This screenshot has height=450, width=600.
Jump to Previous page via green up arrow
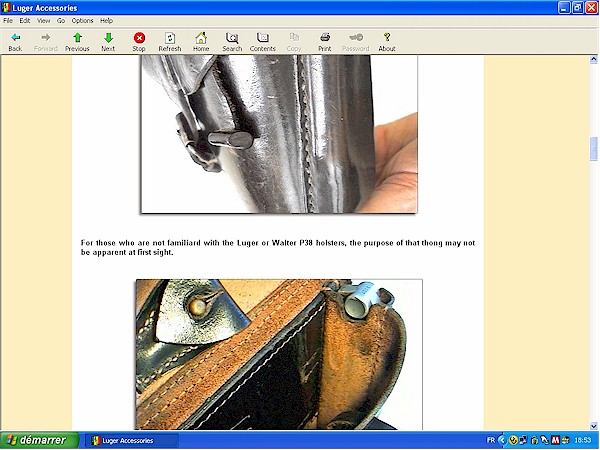tap(77, 38)
